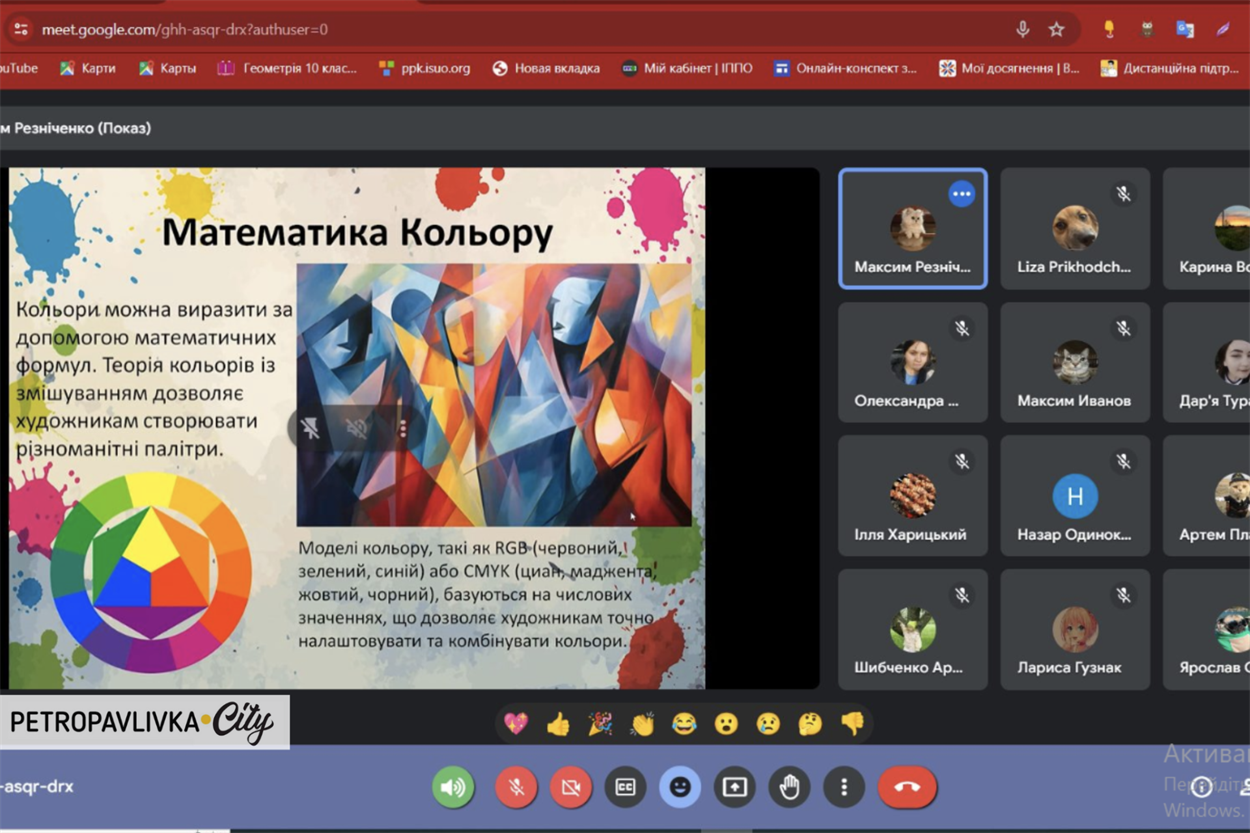Click the red hang up call button

click(907, 787)
